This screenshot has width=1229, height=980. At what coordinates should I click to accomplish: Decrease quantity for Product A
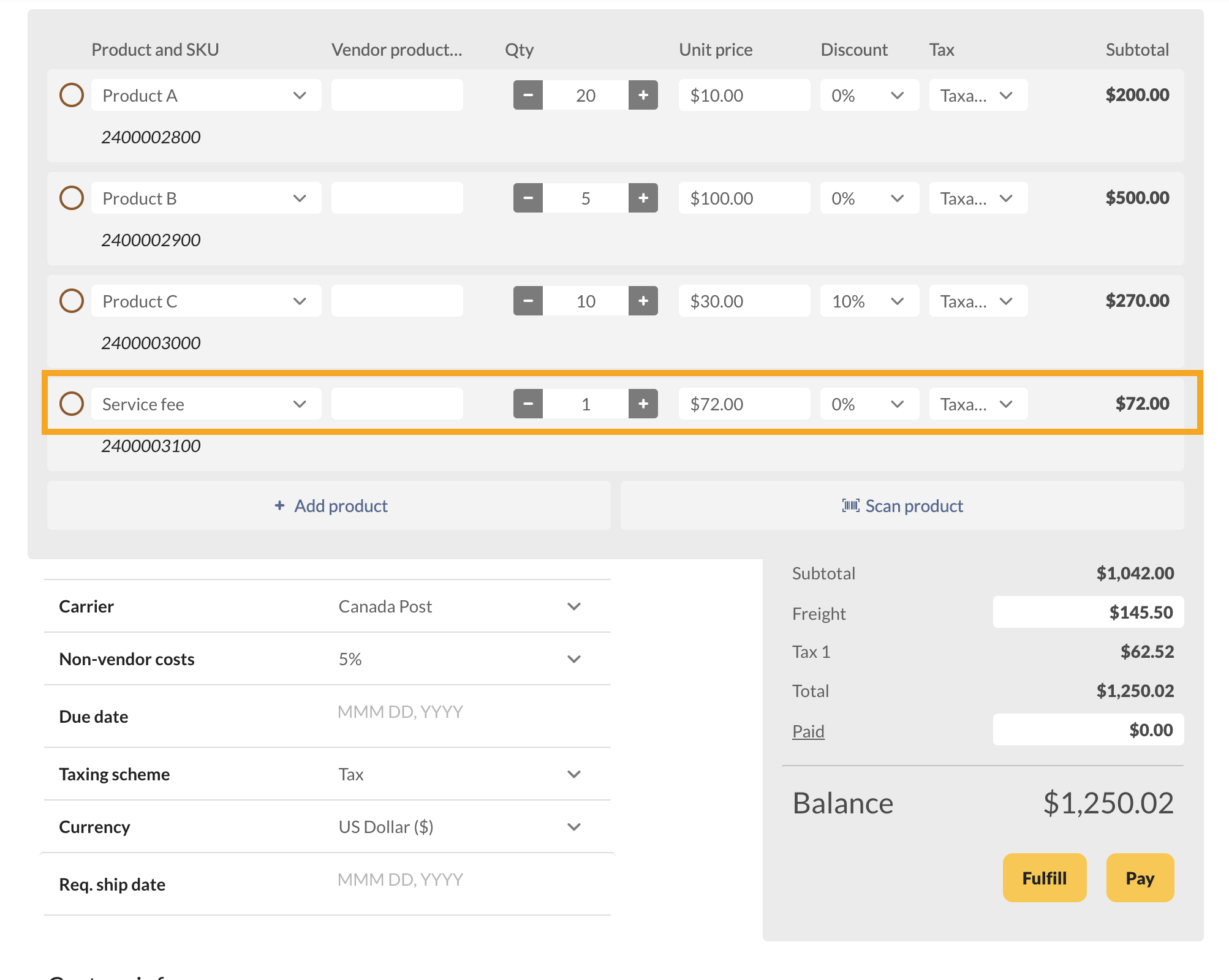click(528, 95)
